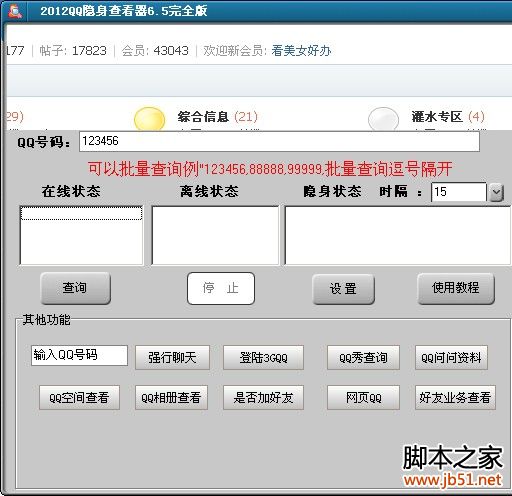Click the 查询 button
512x496 pixels.
point(75,288)
